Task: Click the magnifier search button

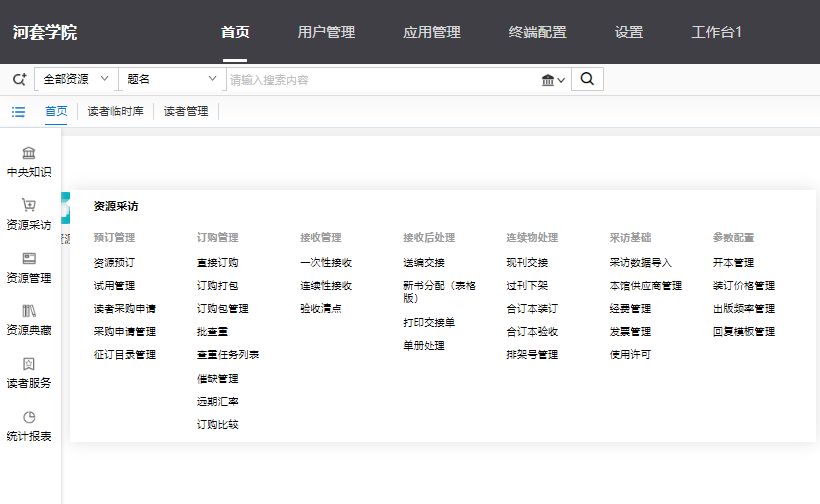Action: (587, 79)
